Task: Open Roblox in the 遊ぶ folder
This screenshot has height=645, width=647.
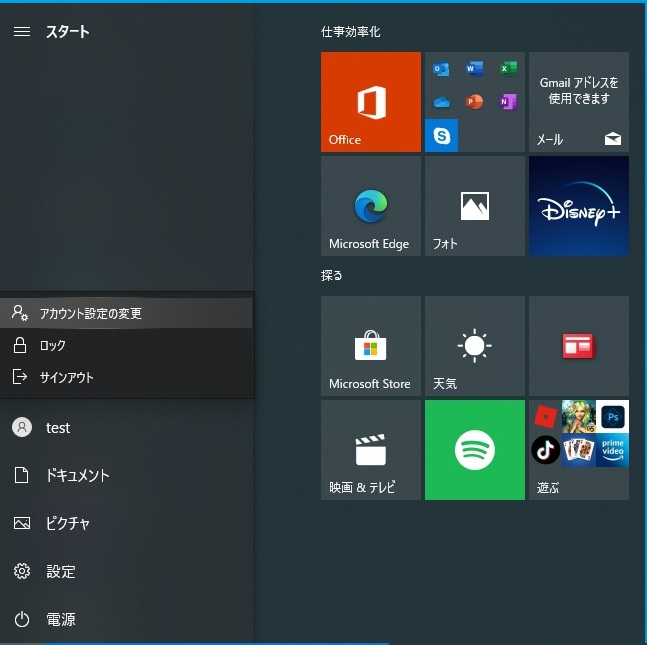Action: (x=545, y=417)
